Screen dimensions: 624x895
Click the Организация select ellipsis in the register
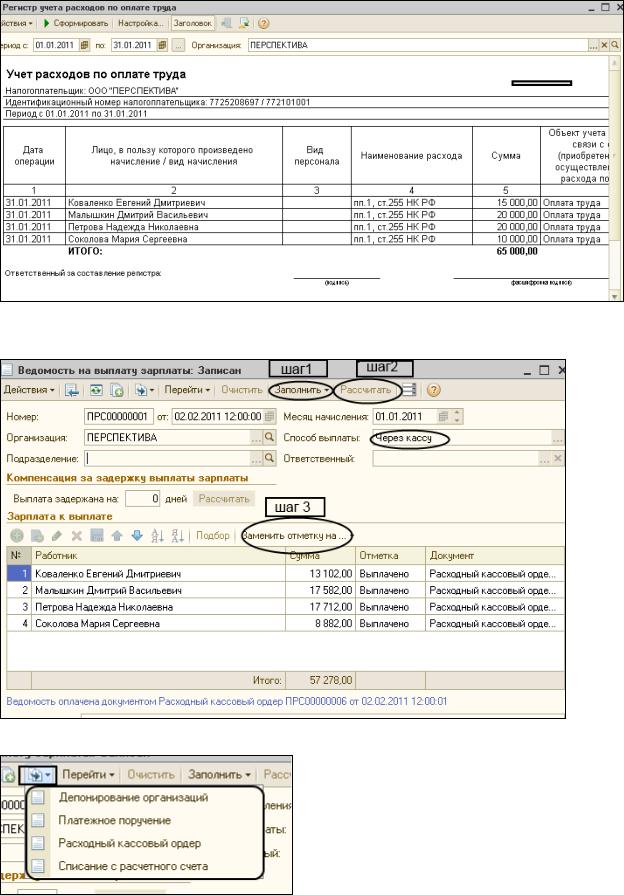coord(594,45)
